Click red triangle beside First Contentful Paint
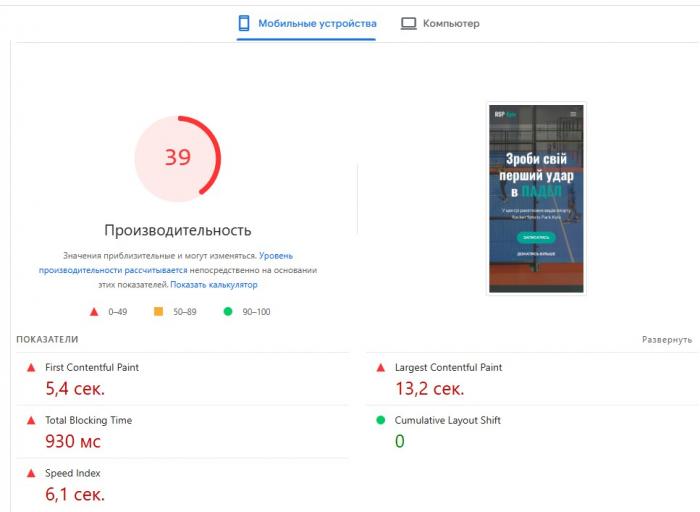The width and height of the screenshot is (700, 512). pos(31,368)
